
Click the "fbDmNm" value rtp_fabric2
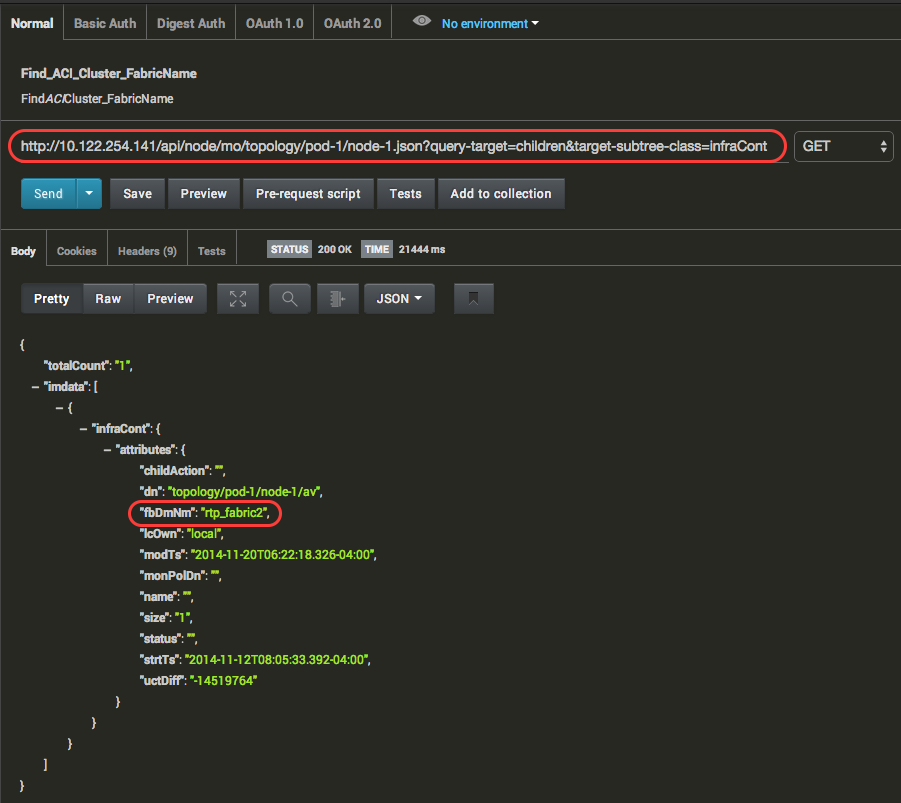pos(234,513)
